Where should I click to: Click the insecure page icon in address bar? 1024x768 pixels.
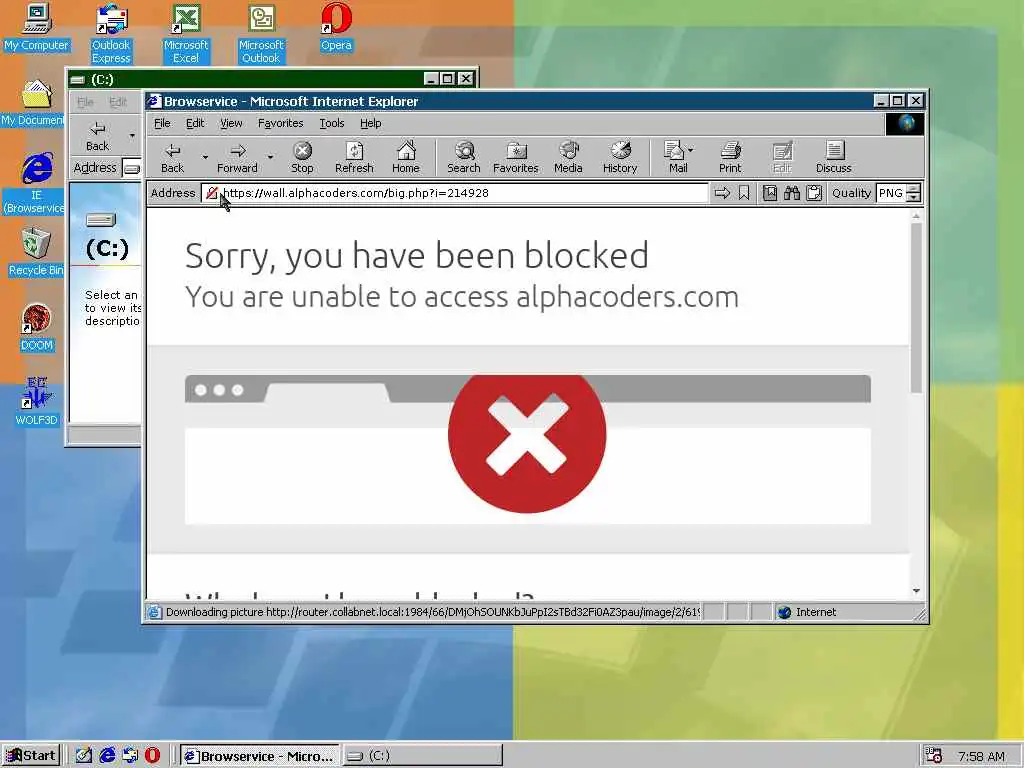(212, 193)
